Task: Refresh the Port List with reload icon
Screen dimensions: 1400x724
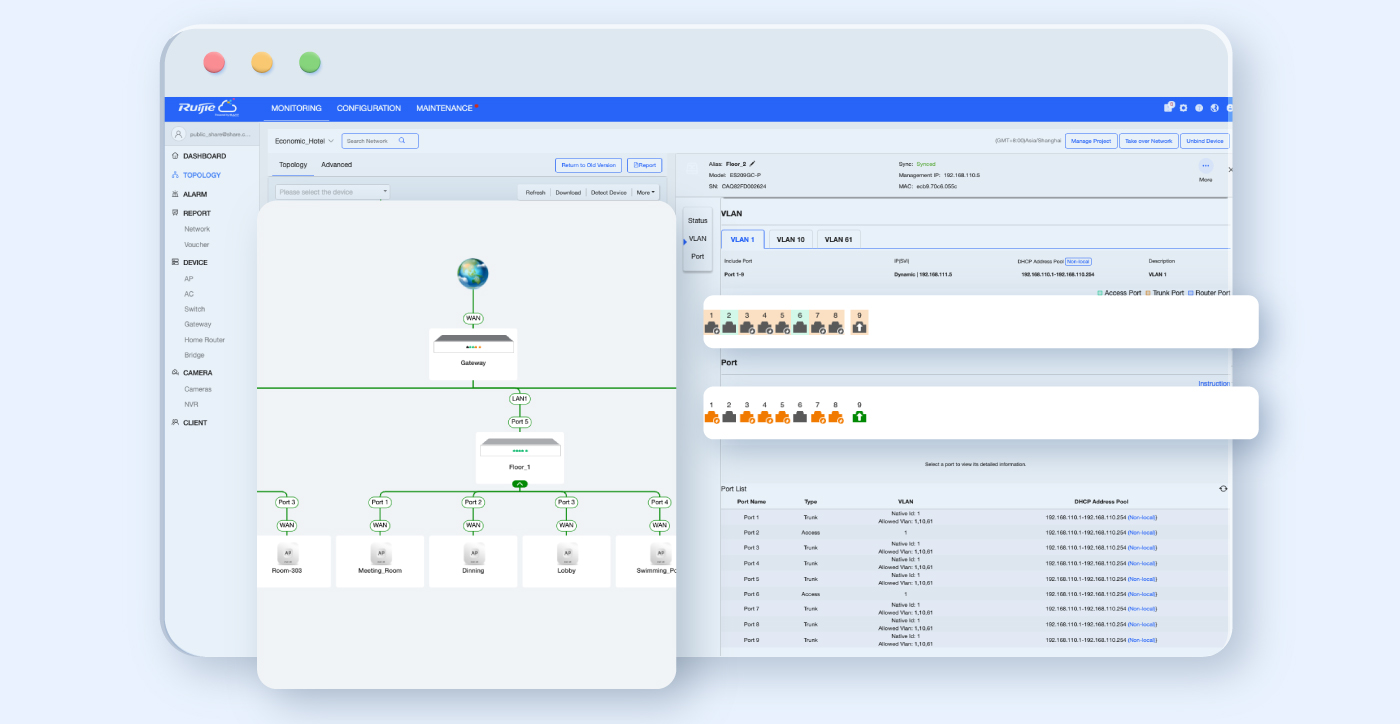Action: [1223, 489]
